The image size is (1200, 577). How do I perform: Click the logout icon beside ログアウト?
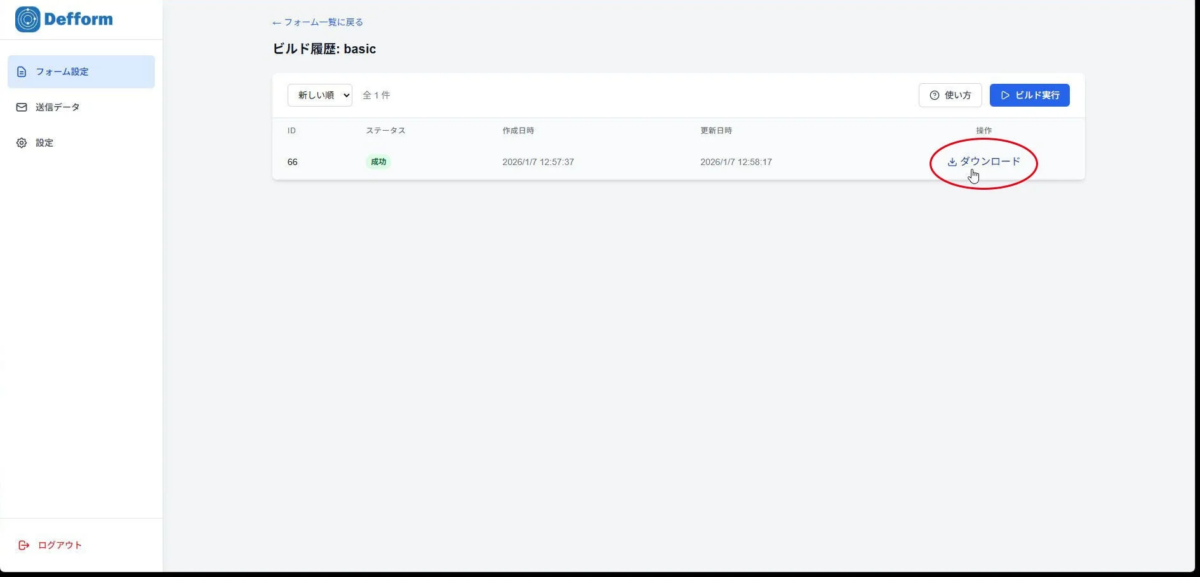[22, 544]
